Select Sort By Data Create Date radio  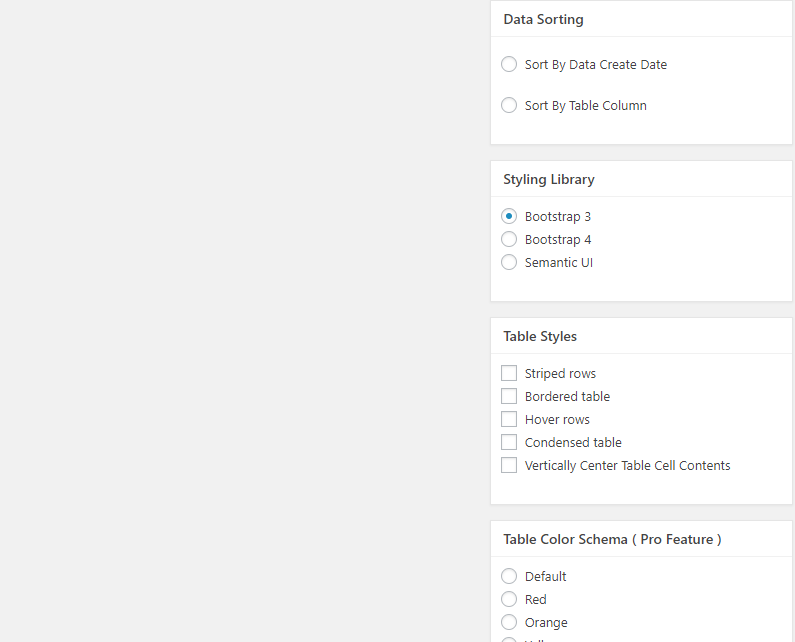(509, 65)
